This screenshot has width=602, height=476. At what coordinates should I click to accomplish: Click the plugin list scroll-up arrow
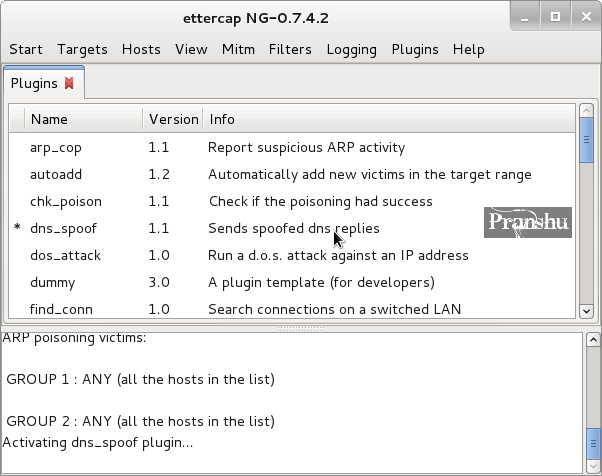(586, 111)
